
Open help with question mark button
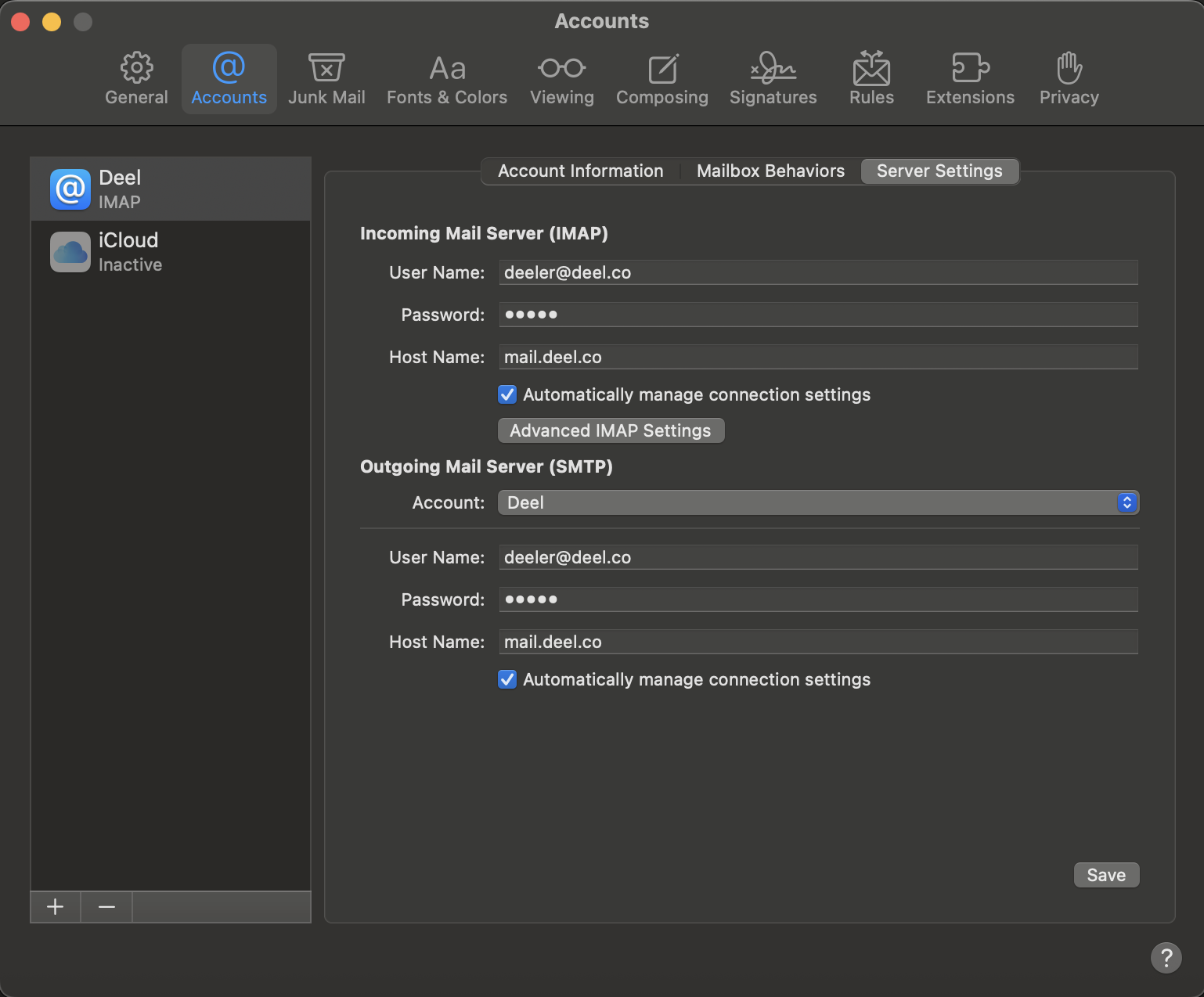pos(1166,957)
